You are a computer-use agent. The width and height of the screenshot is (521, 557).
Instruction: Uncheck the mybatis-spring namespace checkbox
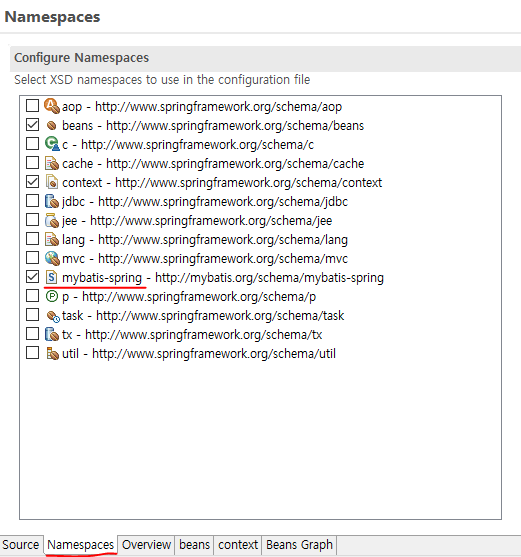(x=32, y=277)
